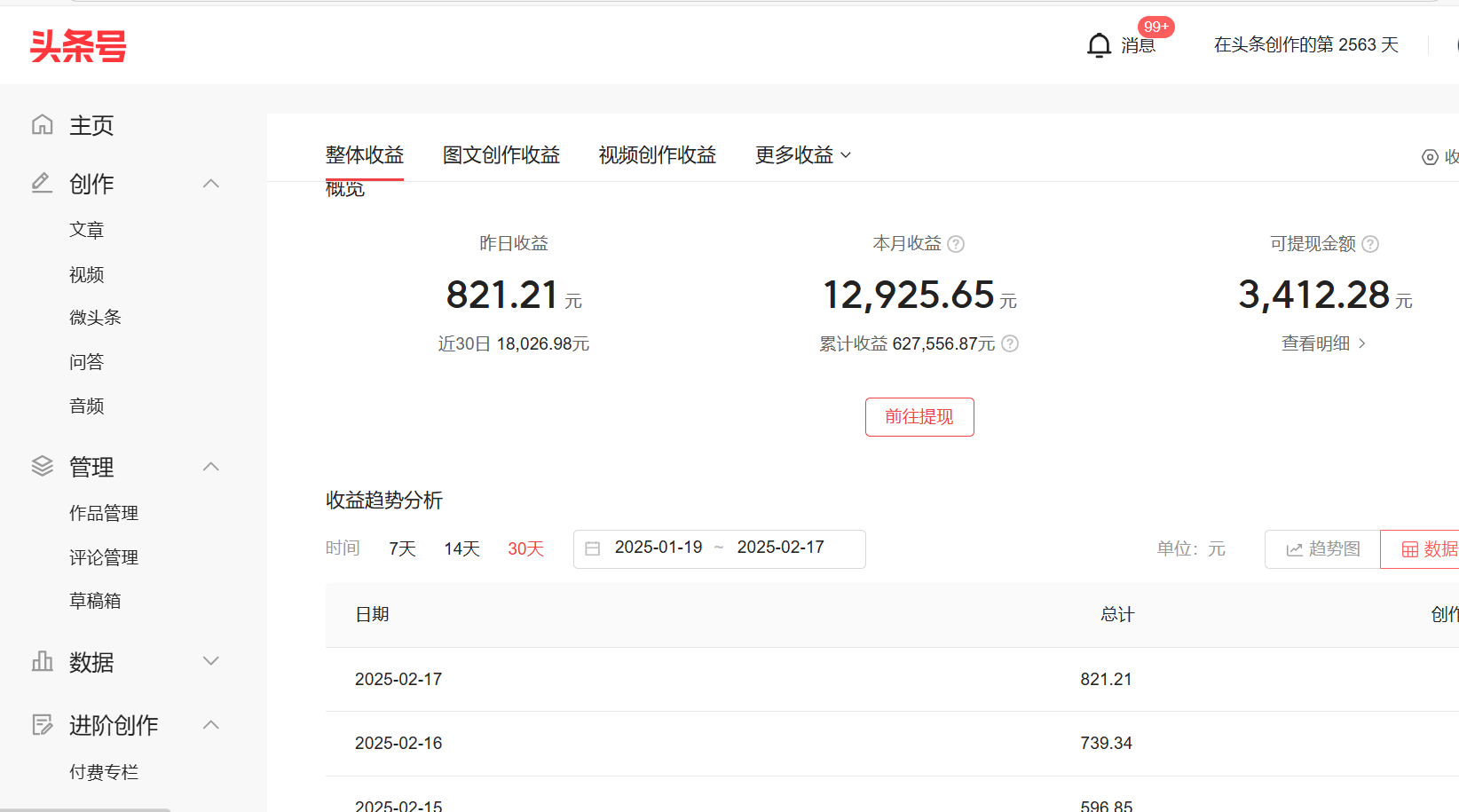
Task: Open 作品管理 in sidebar
Action: [104, 513]
